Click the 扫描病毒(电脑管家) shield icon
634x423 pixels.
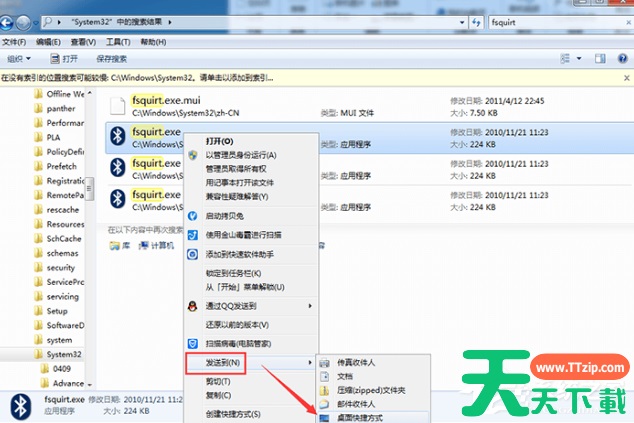tap(192, 344)
